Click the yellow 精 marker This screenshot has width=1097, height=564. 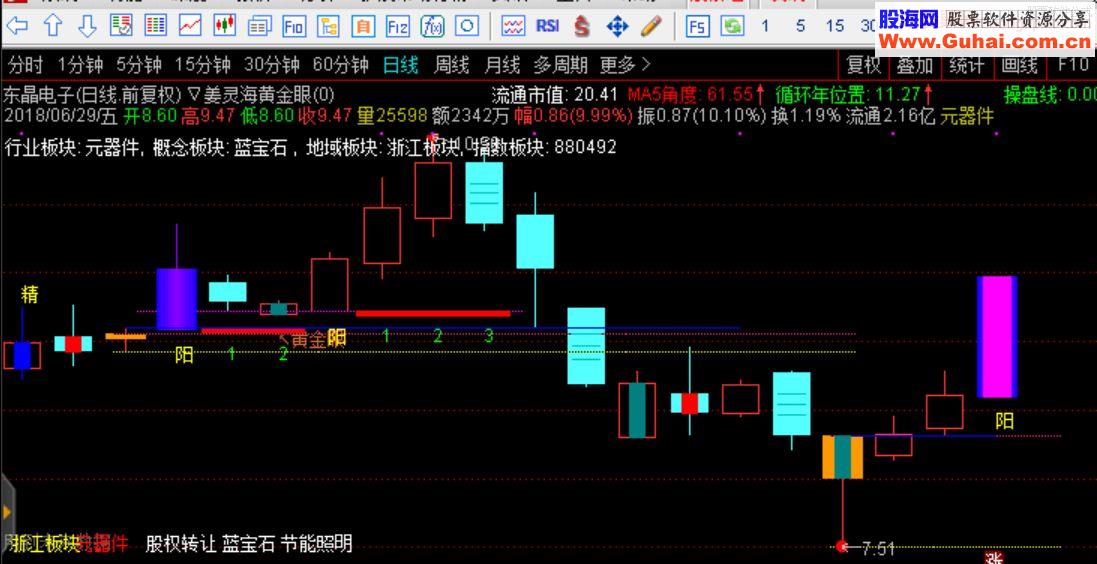tap(29, 294)
